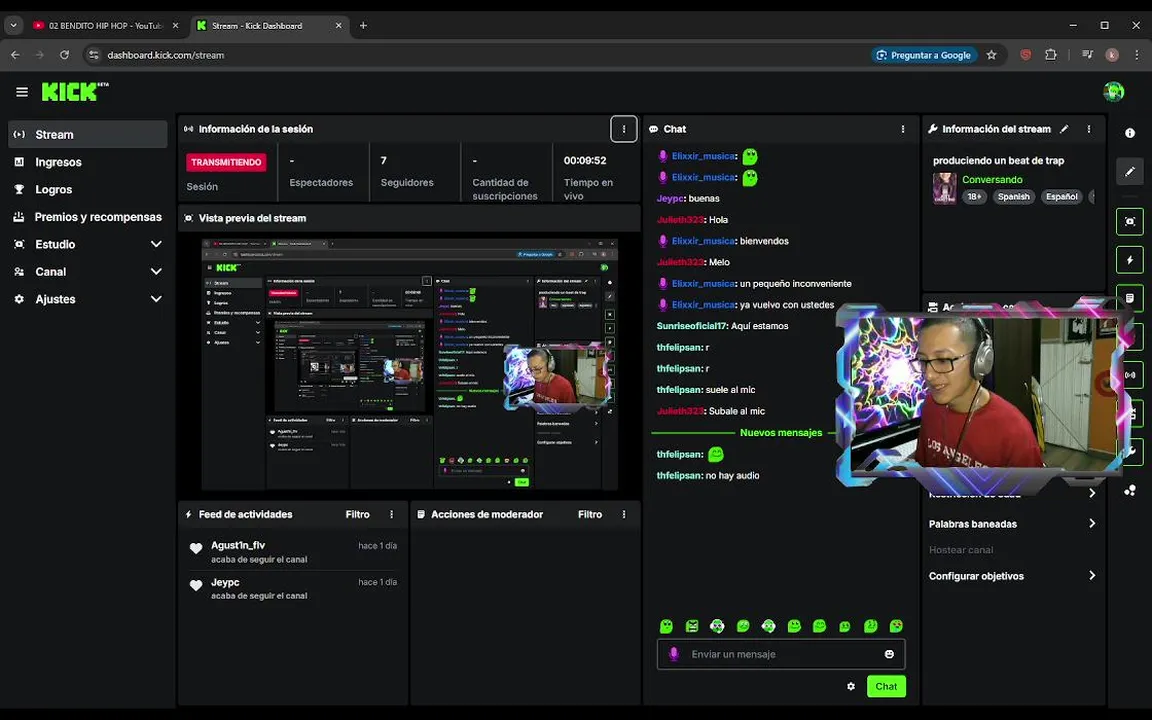Open the Información del stream three-dot menu
The width and height of the screenshot is (1152, 720).
pyautogui.click(x=1089, y=129)
